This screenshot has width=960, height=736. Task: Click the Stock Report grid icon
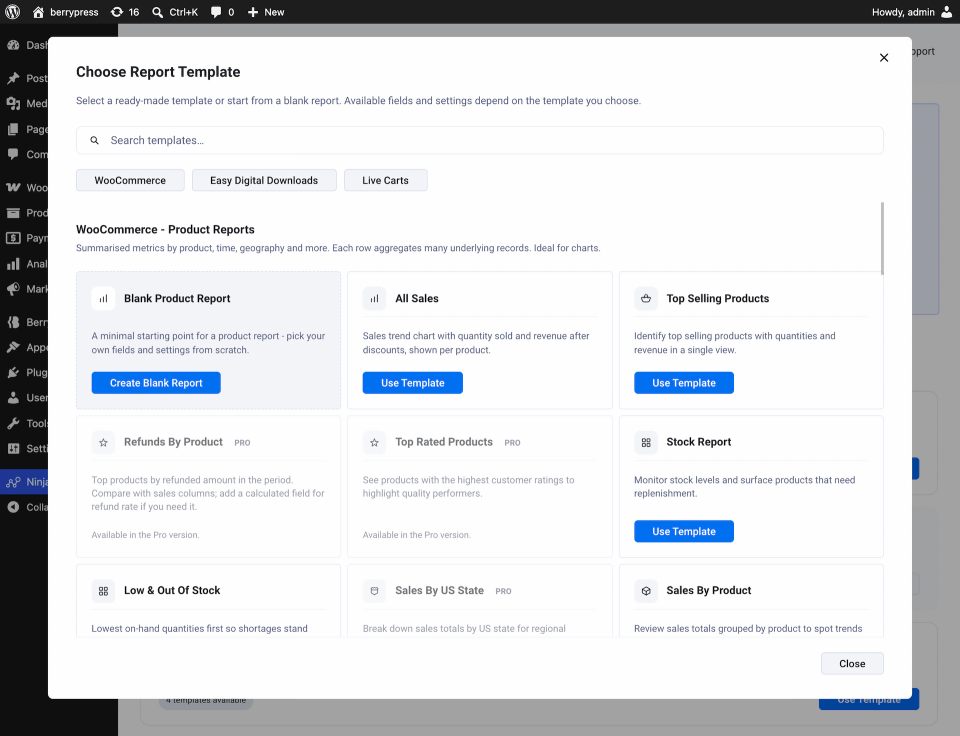pyautogui.click(x=646, y=442)
